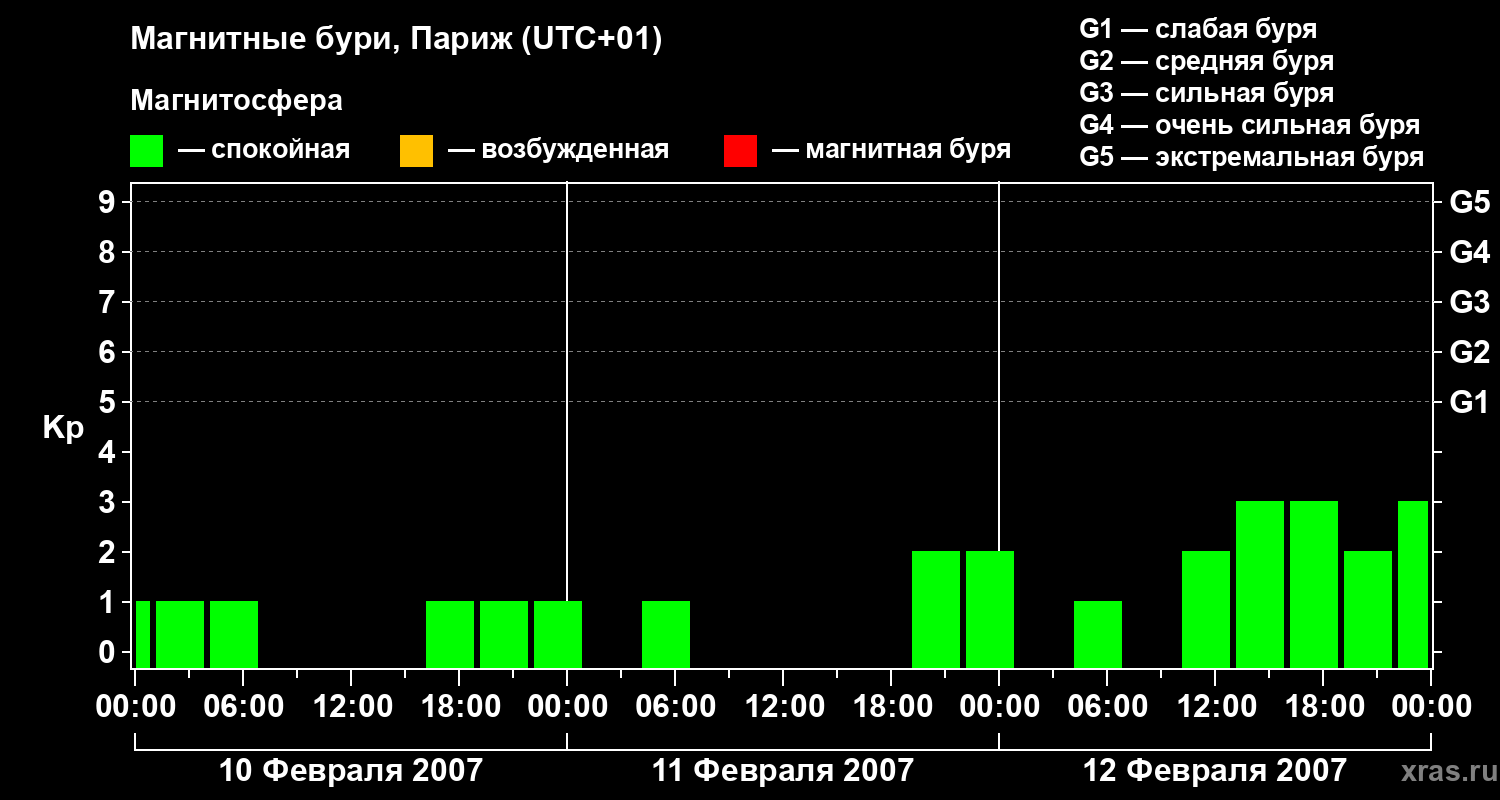1500x800 pixels.
Task: Click the red магнитная буря legend swatch
Action: 740,151
